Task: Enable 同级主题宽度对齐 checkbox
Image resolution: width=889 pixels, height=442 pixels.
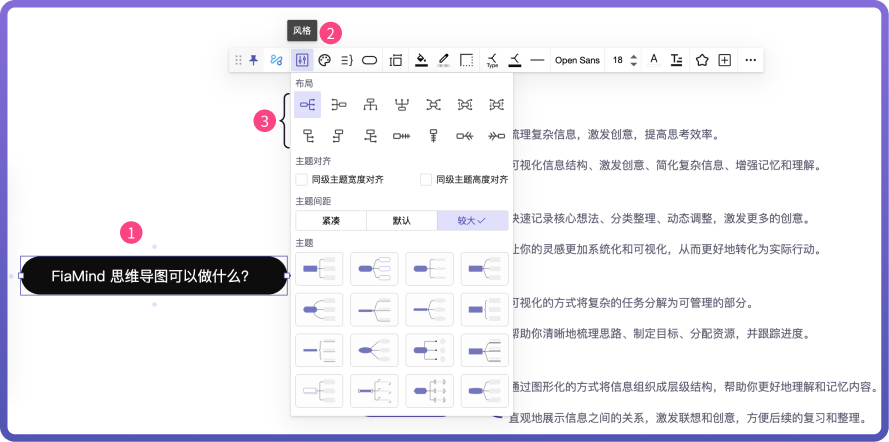Action: click(x=301, y=180)
